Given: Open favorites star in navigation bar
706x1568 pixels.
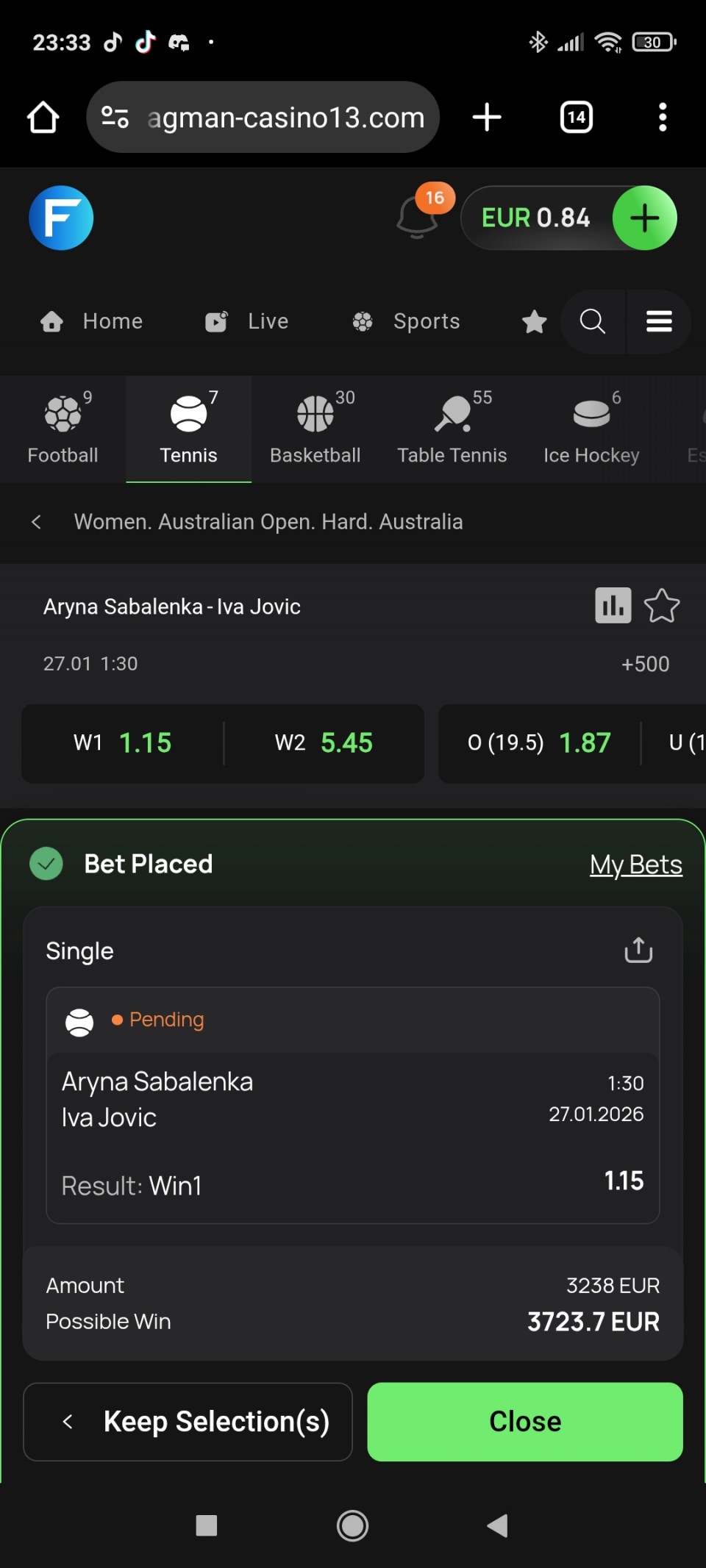Looking at the screenshot, I should [x=534, y=321].
